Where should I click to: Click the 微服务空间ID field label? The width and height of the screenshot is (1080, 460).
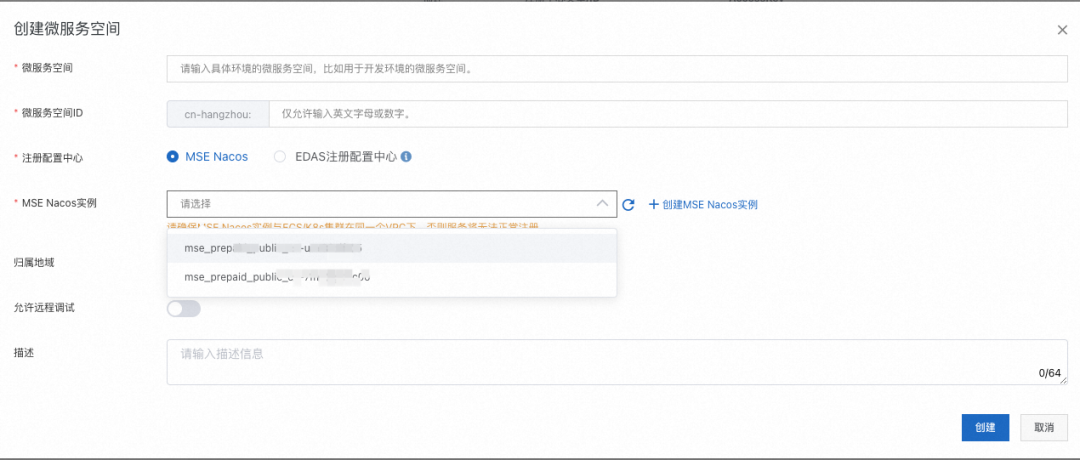tap(52, 113)
